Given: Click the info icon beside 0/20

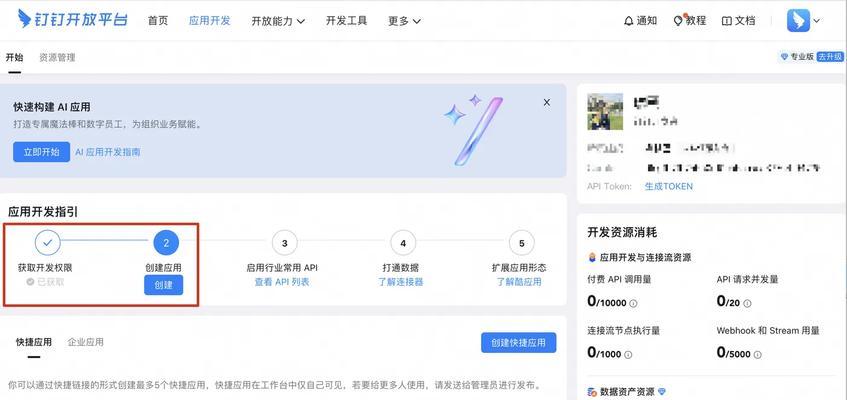Looking at the screenshot, I should 747,304.
